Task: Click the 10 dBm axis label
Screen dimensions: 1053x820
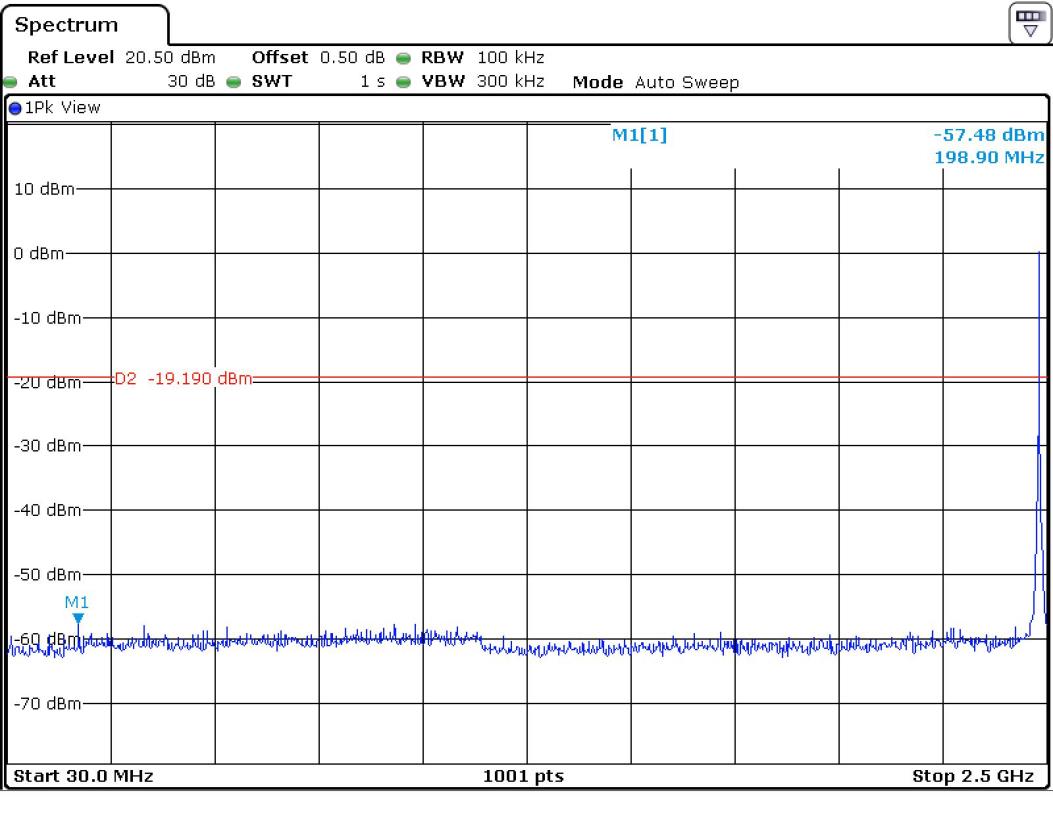Action: 44,189
